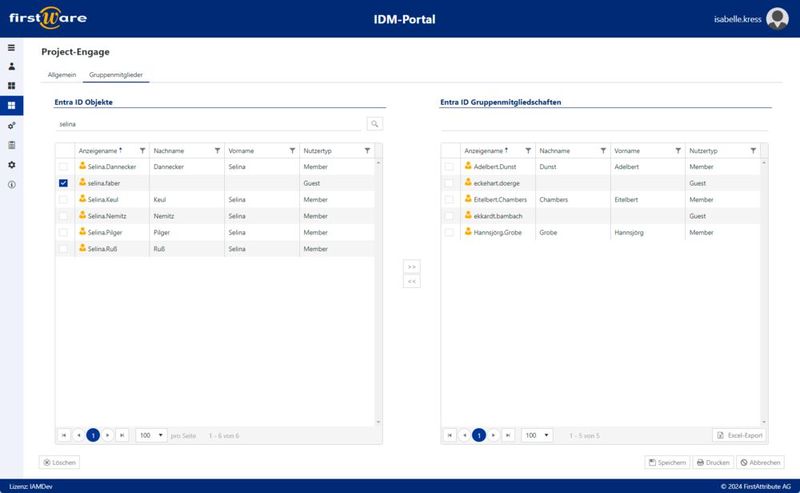
Task: Switch to the Gruppenmitglieder tab
Action: tap(116, 75)
